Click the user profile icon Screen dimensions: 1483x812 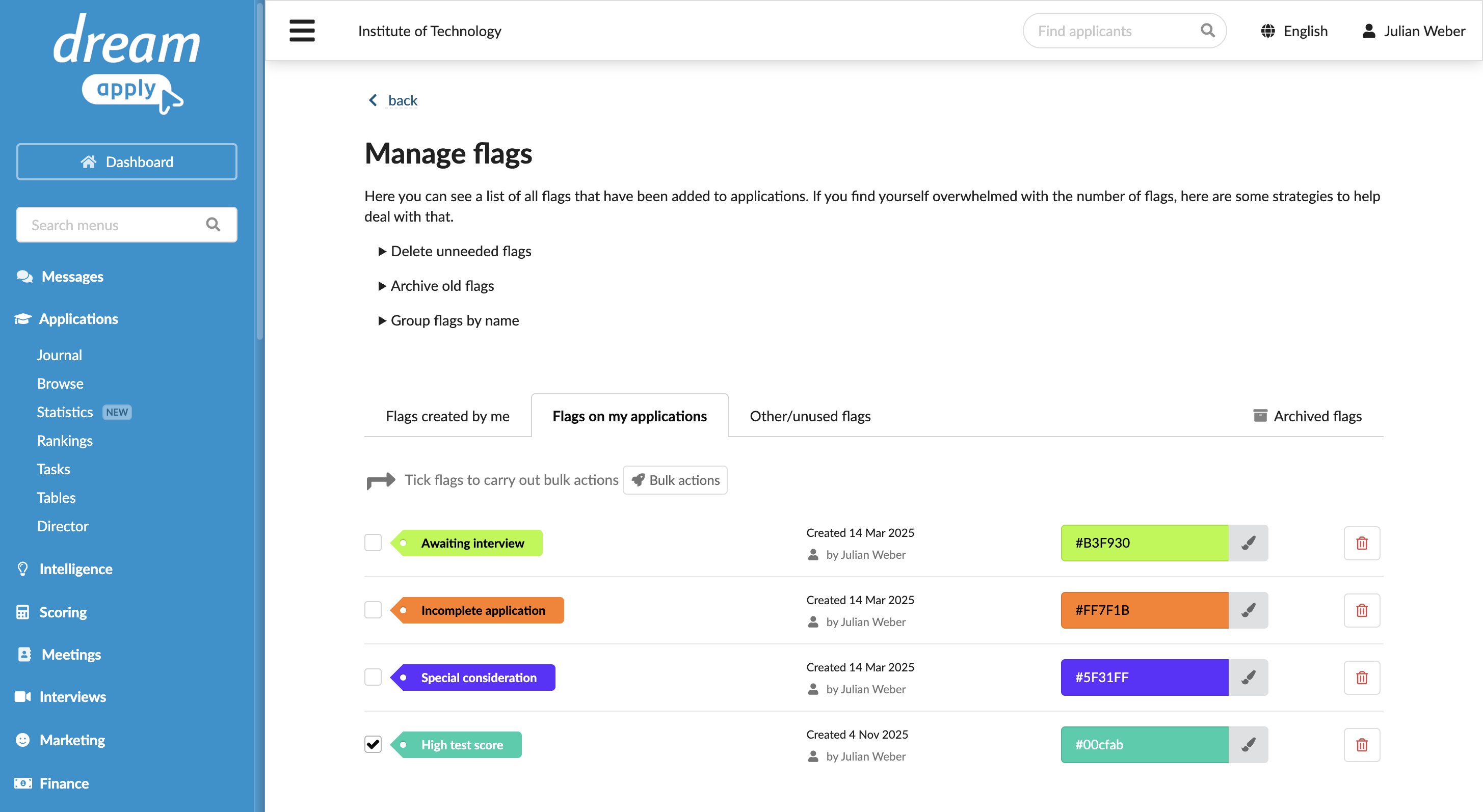coord(1369,31)
